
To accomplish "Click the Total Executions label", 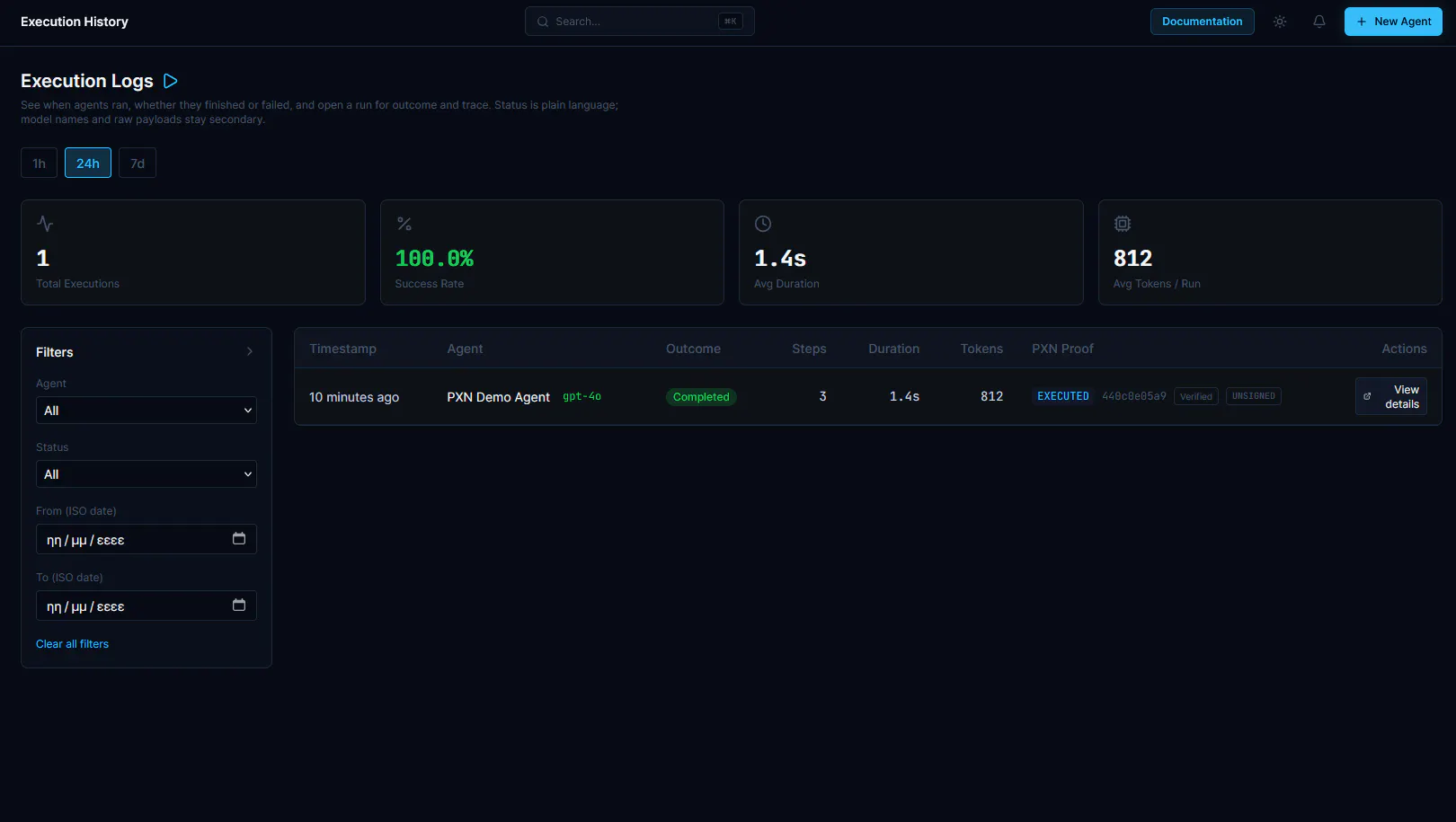I will [x=77, y=284].
